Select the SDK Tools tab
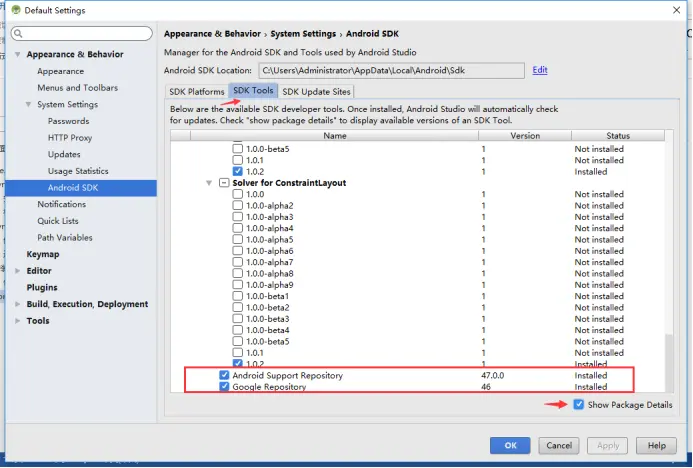 pos(253,90)
